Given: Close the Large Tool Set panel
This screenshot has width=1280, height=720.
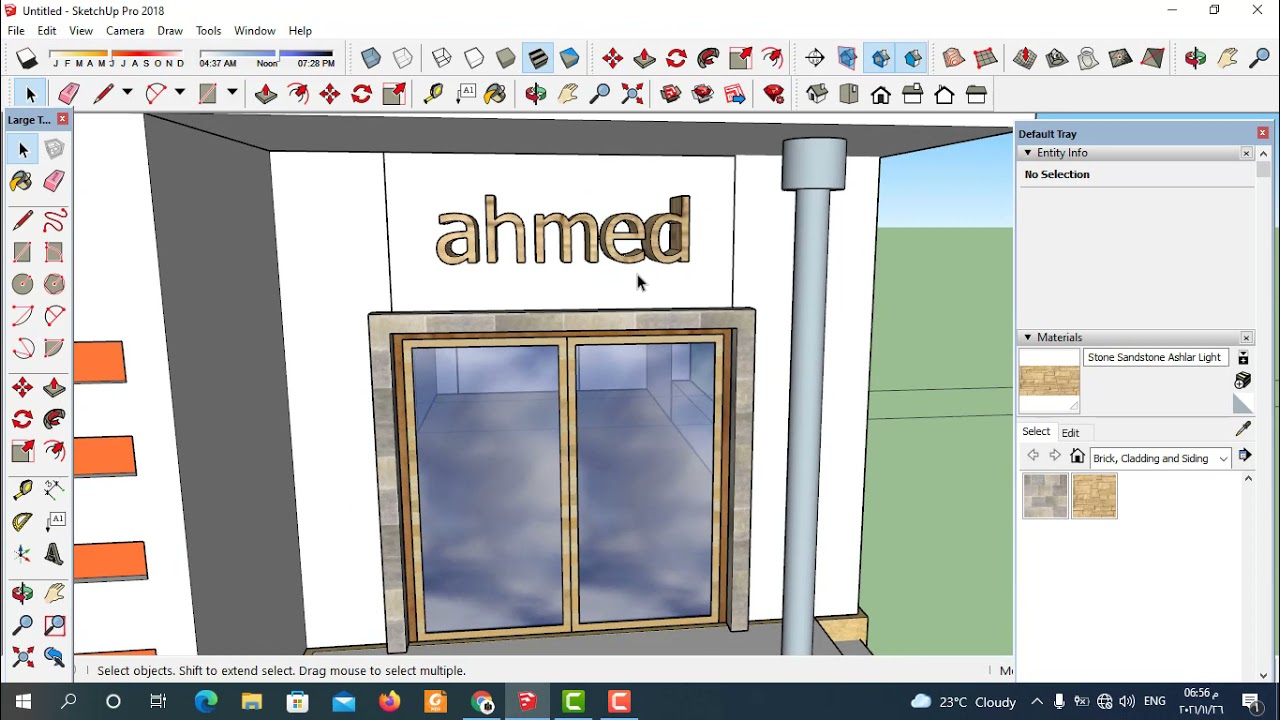Looking at the screenshot, I should click(62, 119).
